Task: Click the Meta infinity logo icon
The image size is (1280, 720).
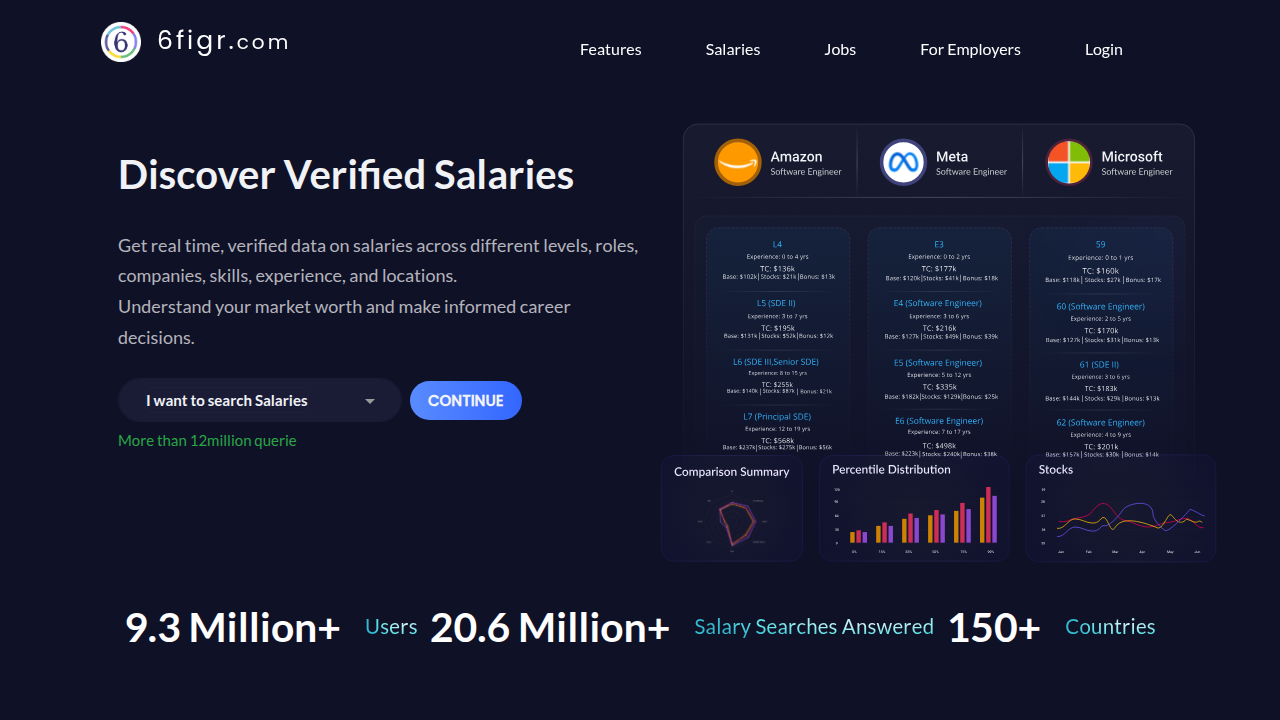Action: (904, 162)
